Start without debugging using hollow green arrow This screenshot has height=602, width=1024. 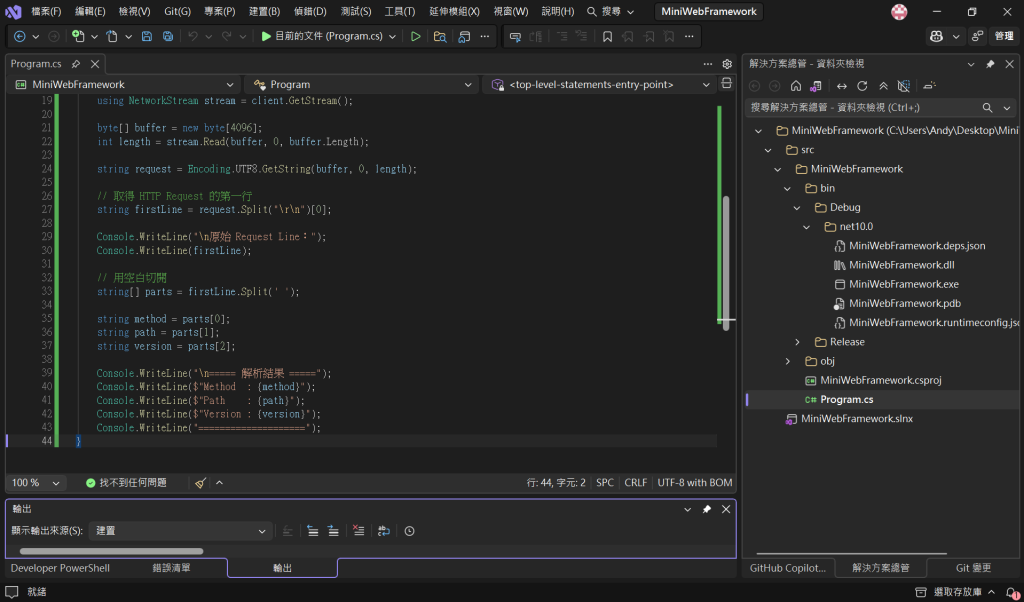415,37
